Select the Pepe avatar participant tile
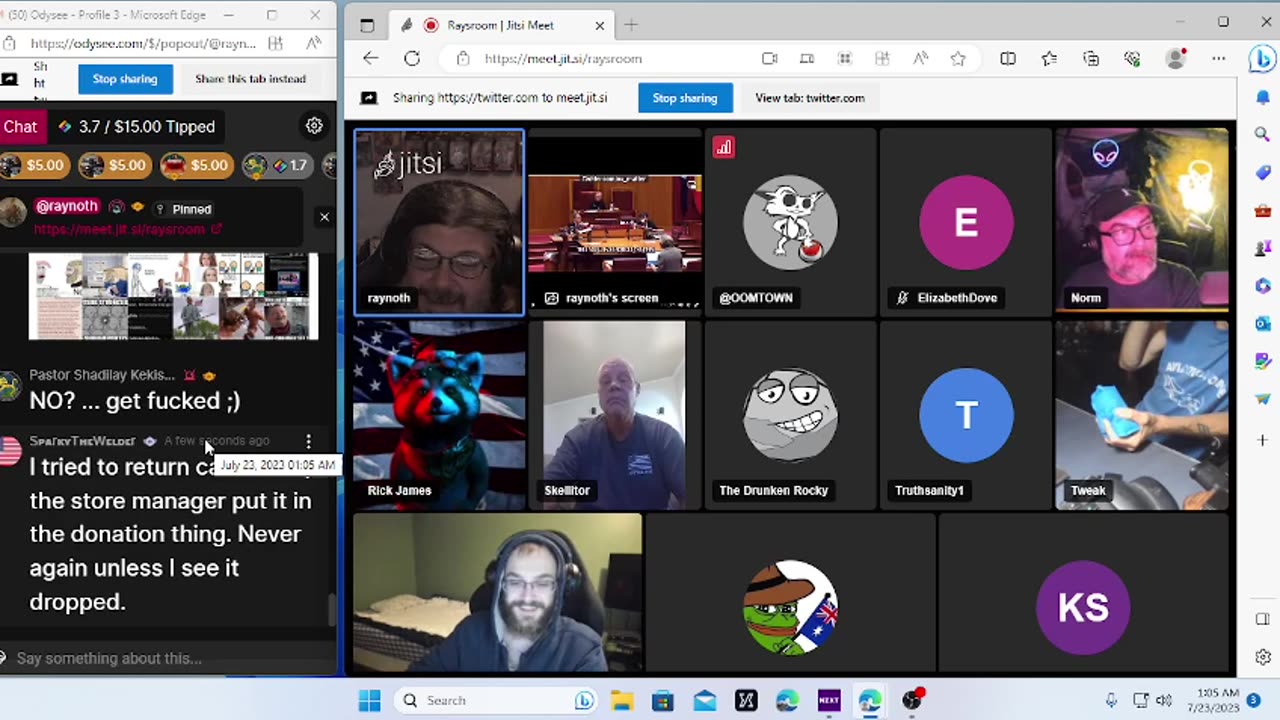Screen dimensions: 1280x720 (x=790, y=592)
